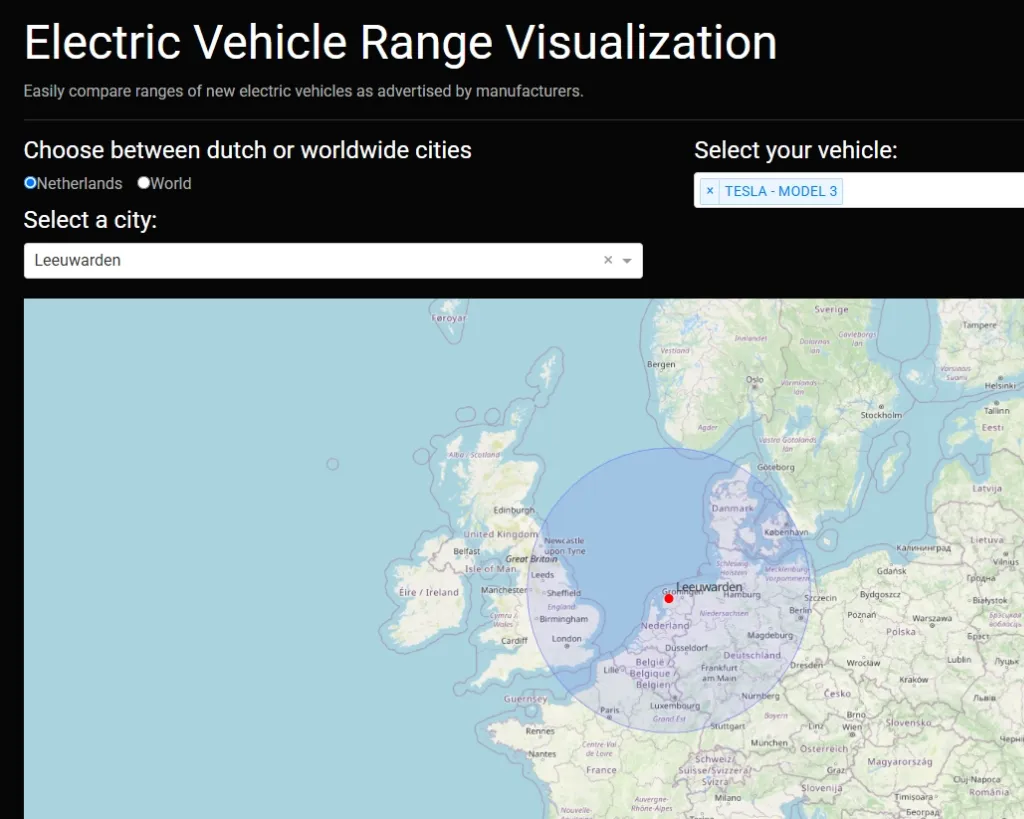Click the Leeuwarden text in the city selector
The width and height of the screenshot is (1024, 819).
(x=78, y=260)
